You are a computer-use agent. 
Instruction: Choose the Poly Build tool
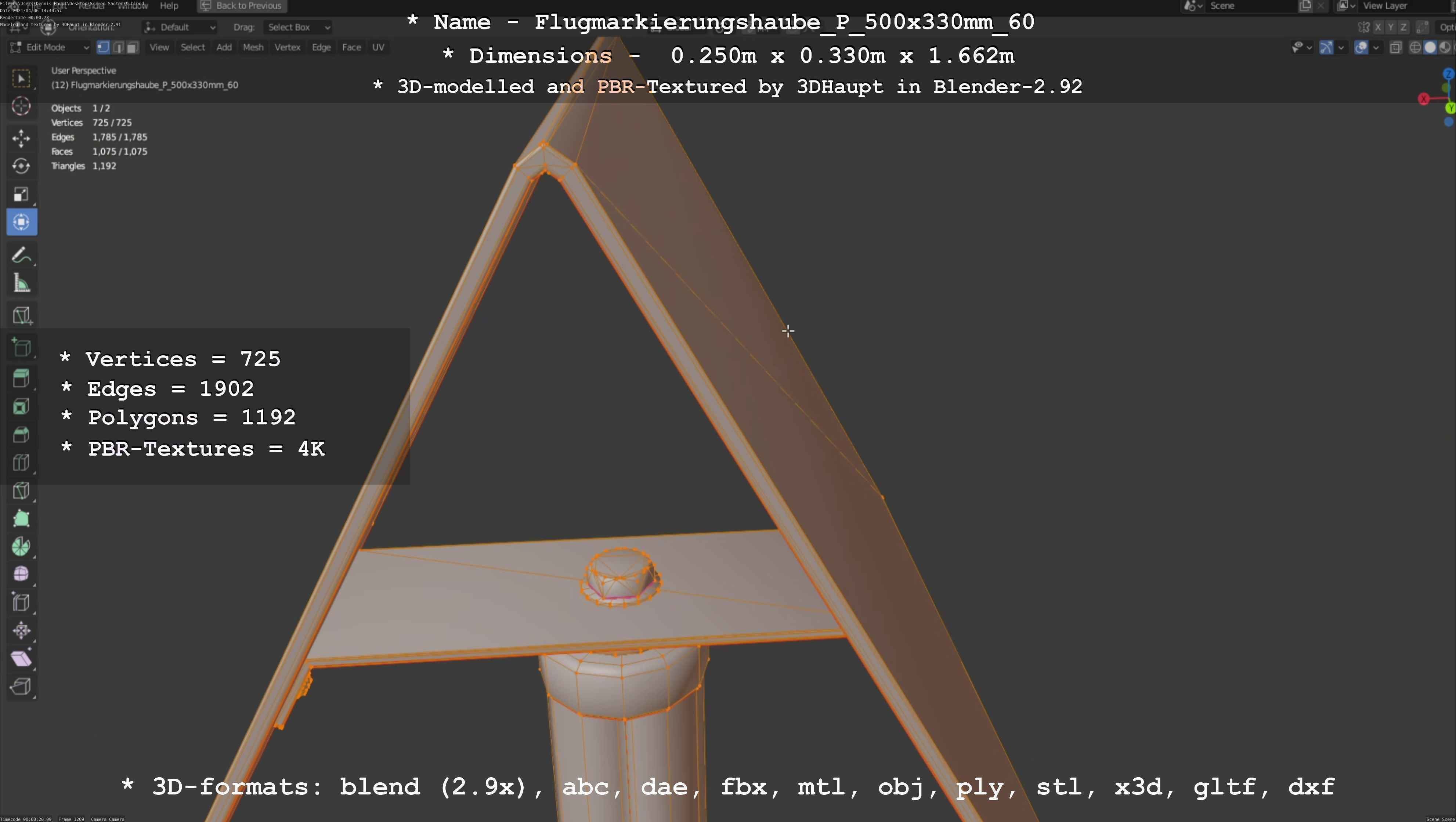(x=21, y=519)
